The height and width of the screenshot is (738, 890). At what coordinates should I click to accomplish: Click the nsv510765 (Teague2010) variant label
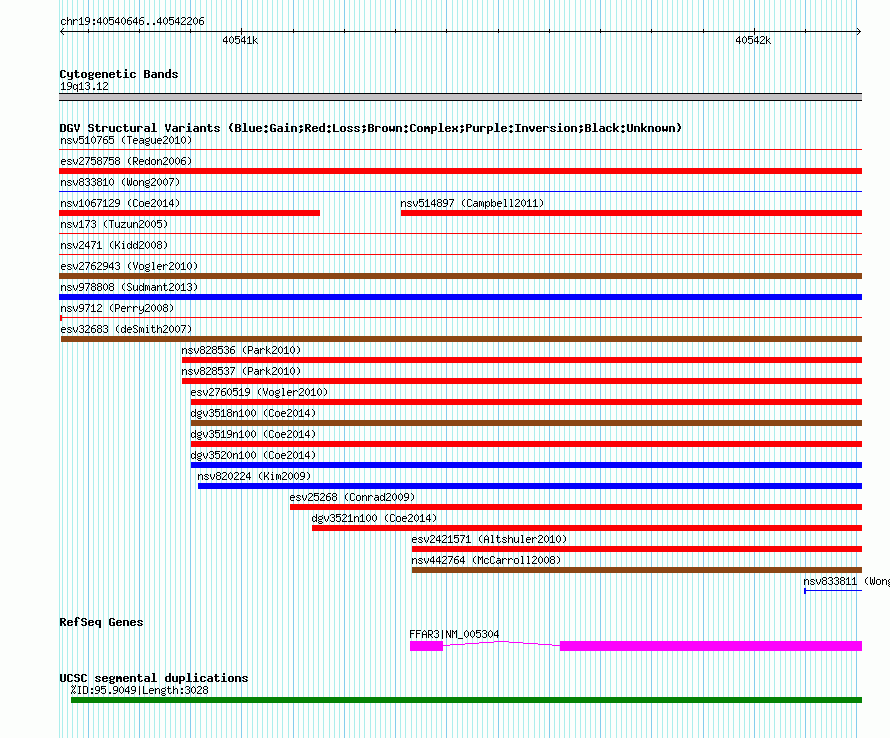click(x=126, y=140)
